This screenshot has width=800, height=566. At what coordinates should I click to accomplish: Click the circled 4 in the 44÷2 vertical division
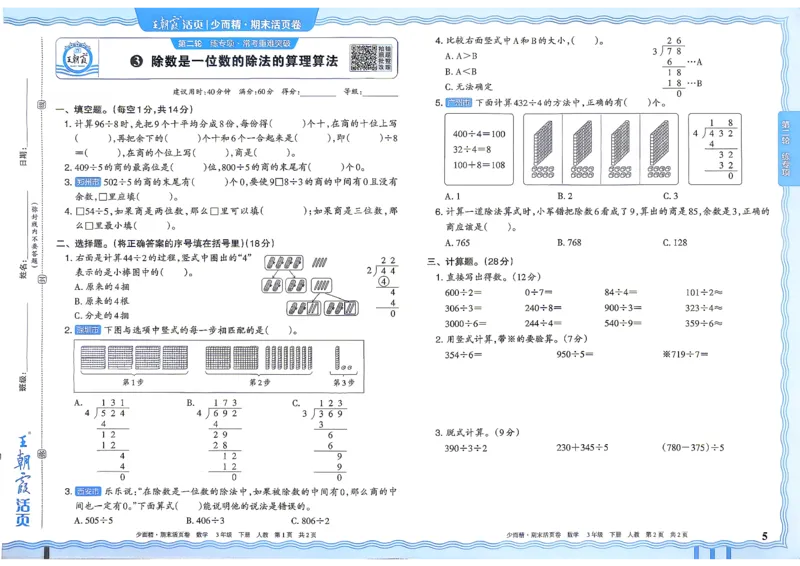[x=383, y=281]
